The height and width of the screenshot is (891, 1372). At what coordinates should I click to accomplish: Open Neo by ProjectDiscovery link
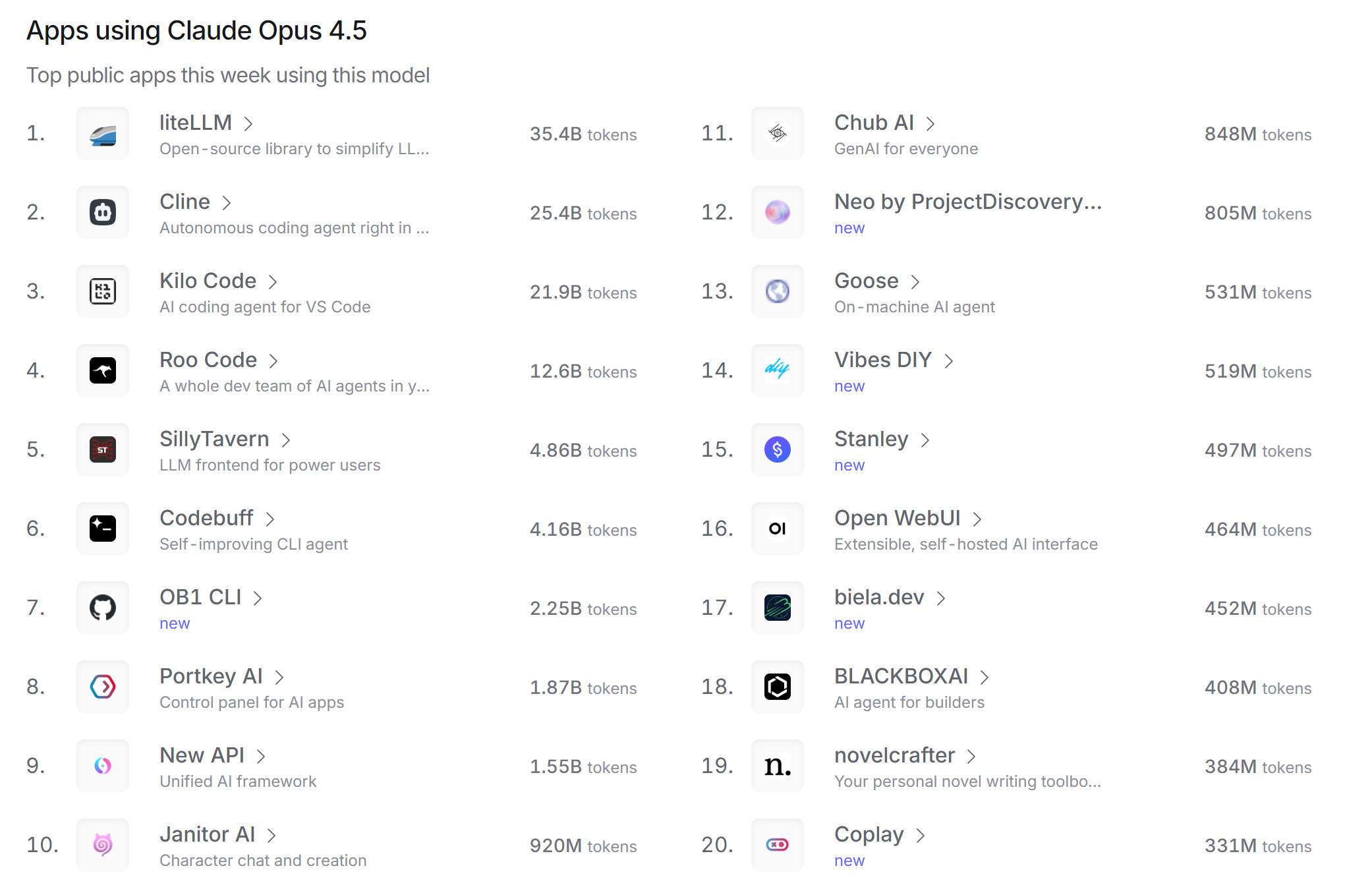click(x=967, y=202)
